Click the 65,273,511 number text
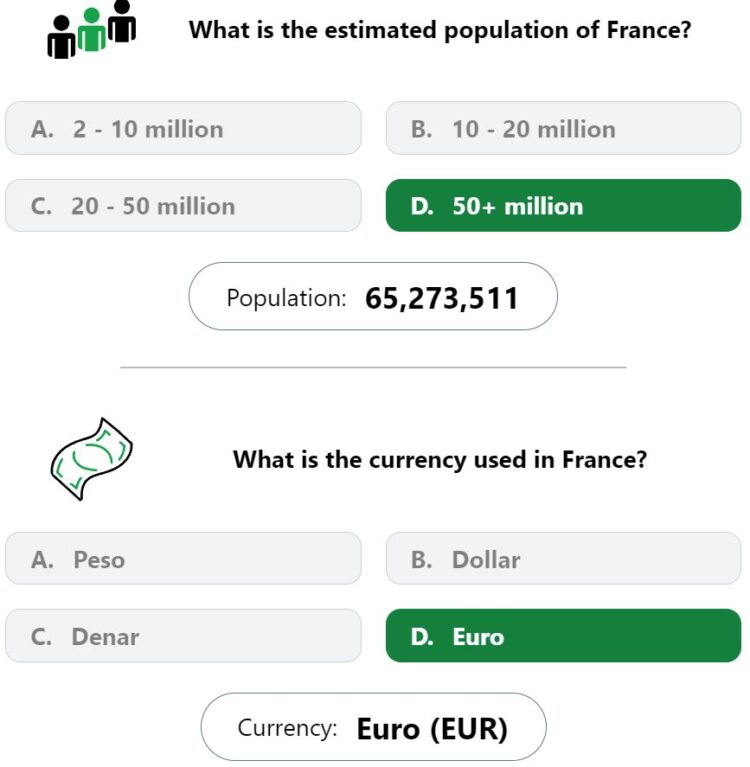The image size is (750, 767). click(441, 298)
